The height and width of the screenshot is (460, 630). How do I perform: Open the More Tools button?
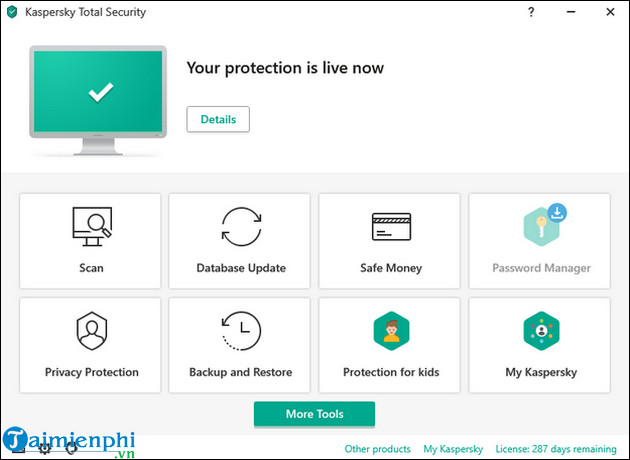pyautogui.click(x=314, y=414)
